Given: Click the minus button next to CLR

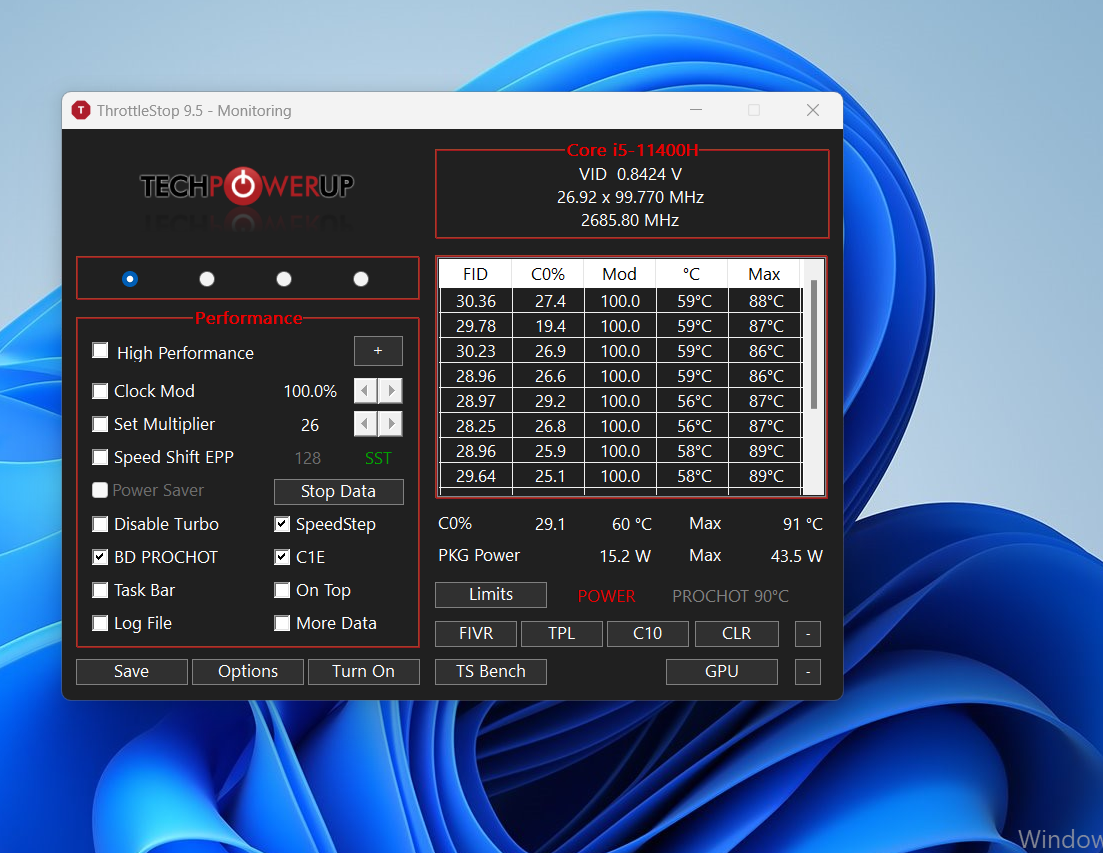Looking at the screenshot, I should pyautogui.click(x=808, y=634).
